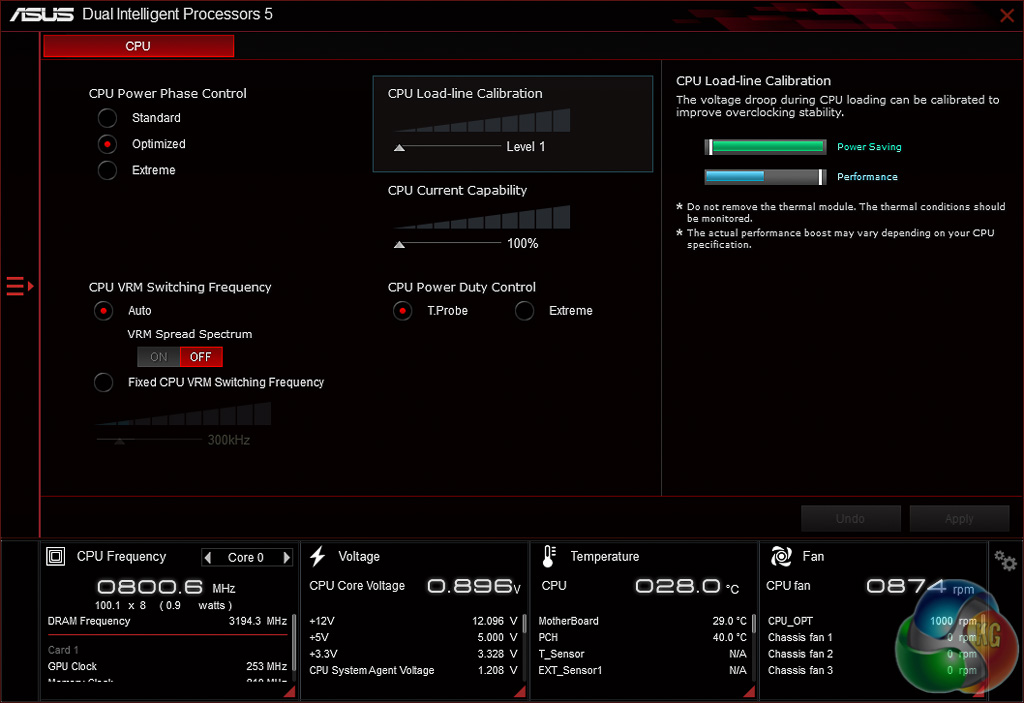
Task: Close the Dual Intelligent Processors window
Action: click(x=1007, y=15)
